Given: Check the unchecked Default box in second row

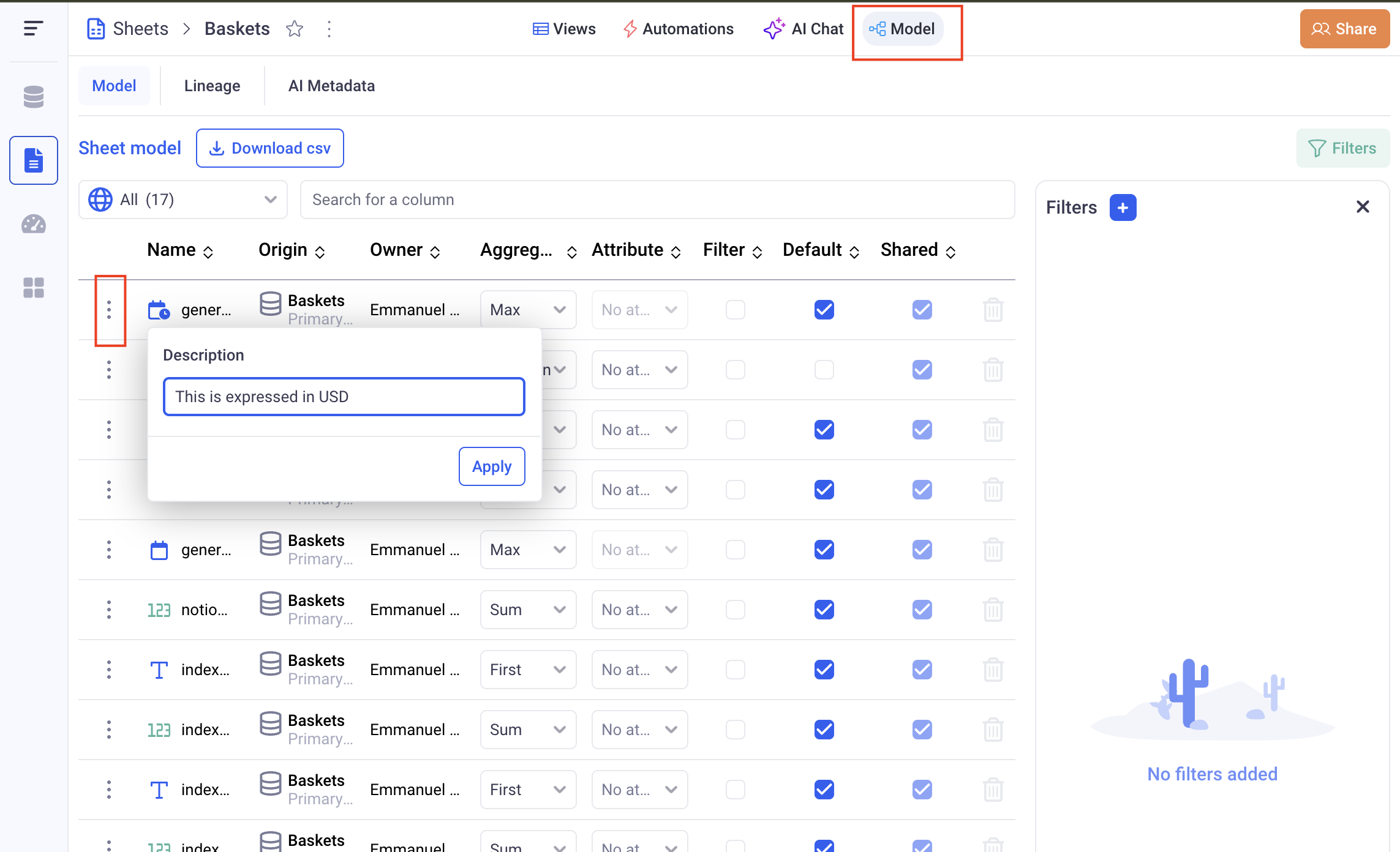Looking at the screenshot, I should [x=824, y=370].
